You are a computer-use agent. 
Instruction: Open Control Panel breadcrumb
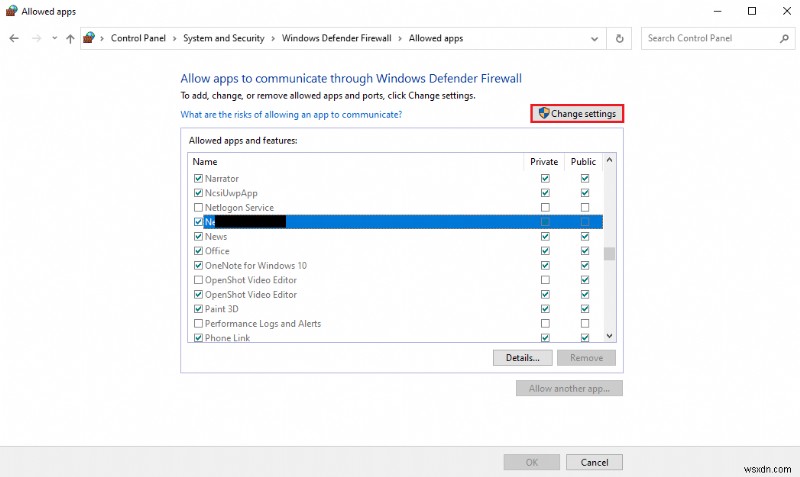(138, 38)
